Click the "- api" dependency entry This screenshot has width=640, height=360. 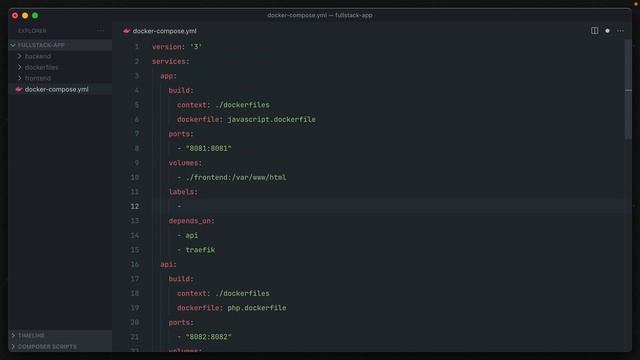coord(188,235)
